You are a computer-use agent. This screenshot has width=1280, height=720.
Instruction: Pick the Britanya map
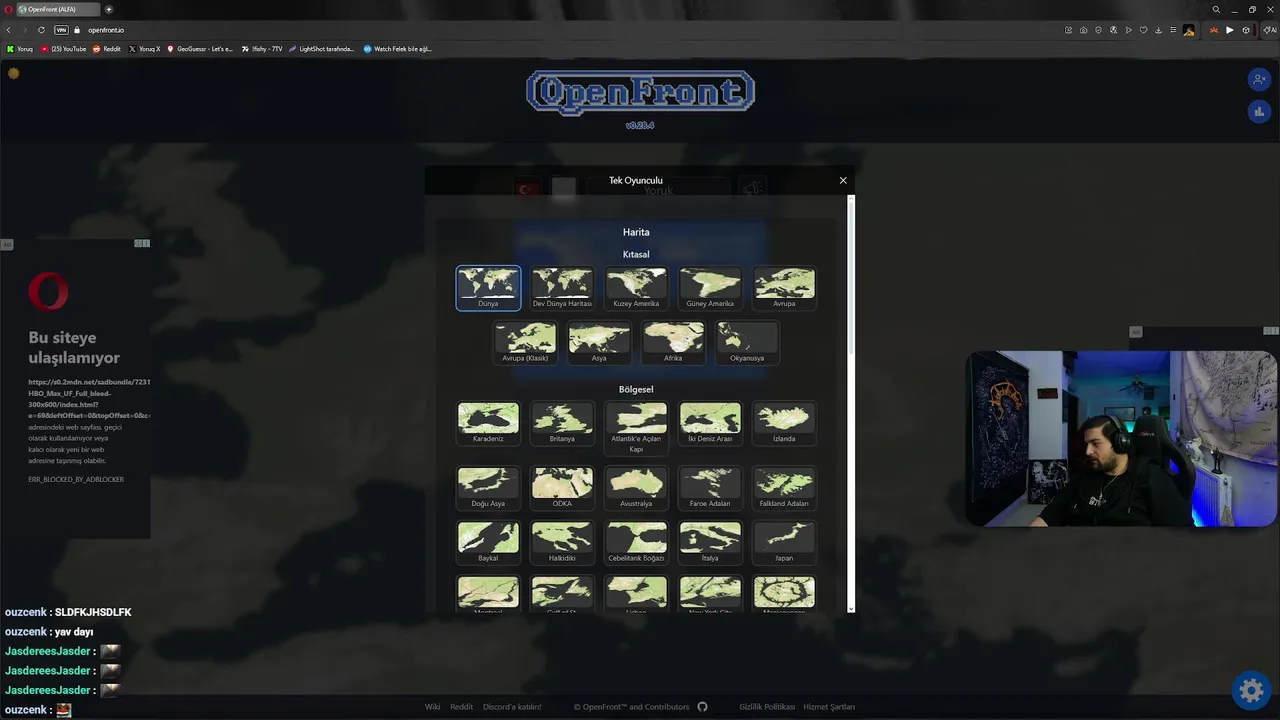tap(562, 423)
